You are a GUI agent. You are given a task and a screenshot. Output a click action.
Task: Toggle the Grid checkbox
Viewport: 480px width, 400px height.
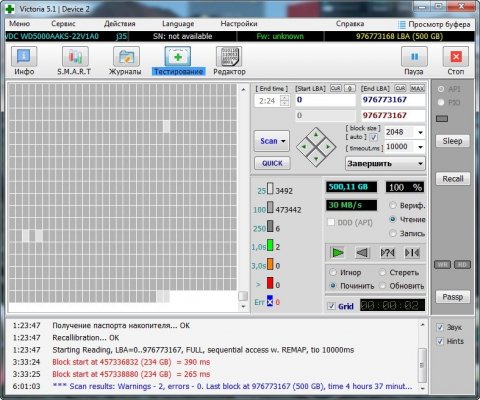(x=331, y=306)
